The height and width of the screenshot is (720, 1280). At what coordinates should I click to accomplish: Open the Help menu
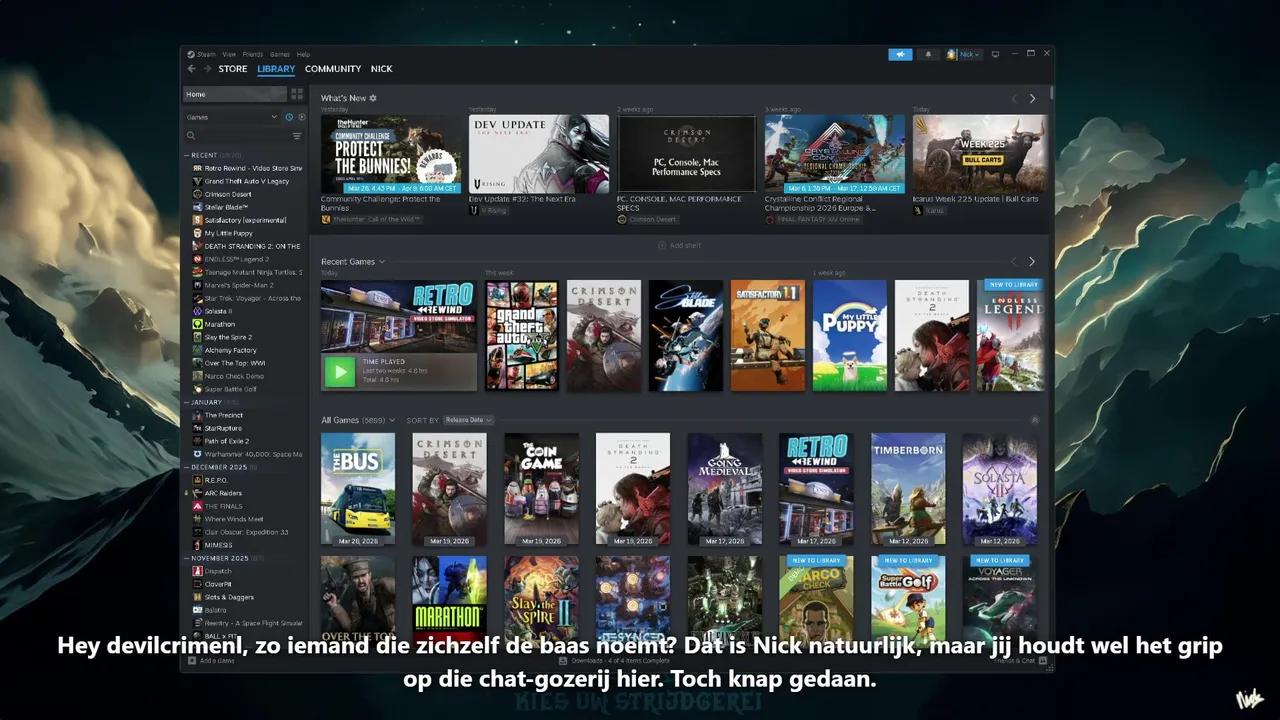click(x=303, y=54)
